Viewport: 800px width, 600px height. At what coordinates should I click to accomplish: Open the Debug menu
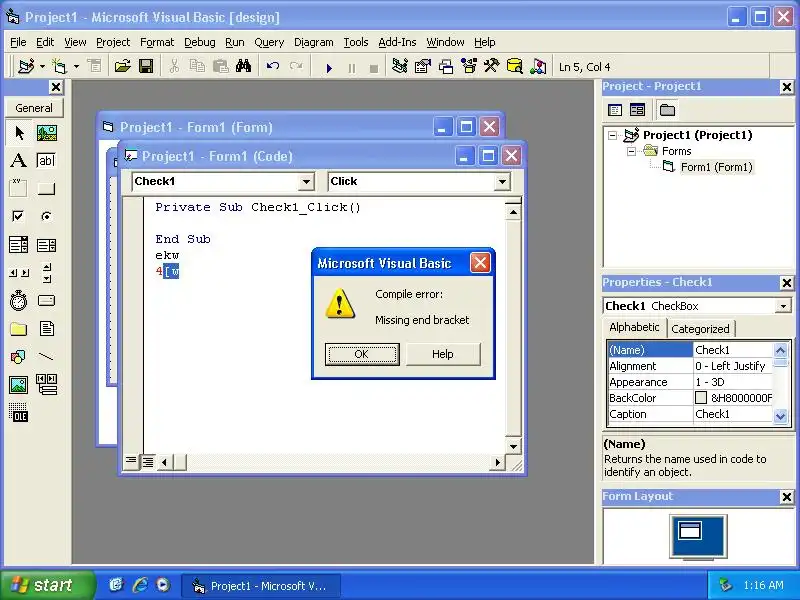[199, 42]
